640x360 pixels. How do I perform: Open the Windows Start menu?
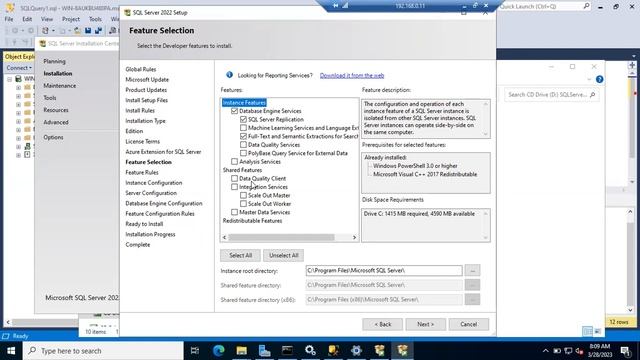pos(11,351)
